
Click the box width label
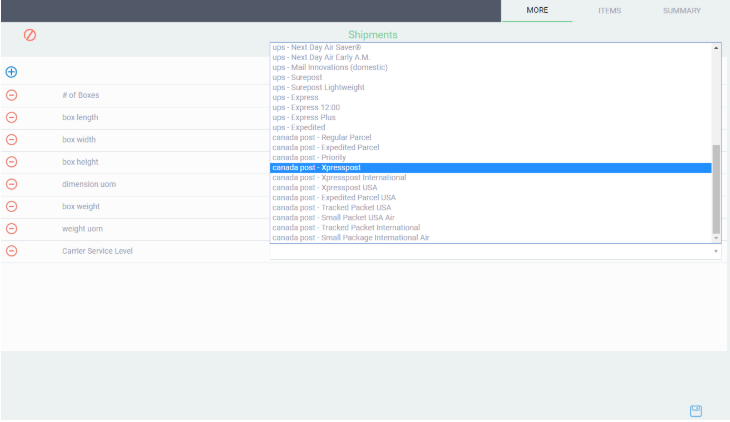pos(79,140)
